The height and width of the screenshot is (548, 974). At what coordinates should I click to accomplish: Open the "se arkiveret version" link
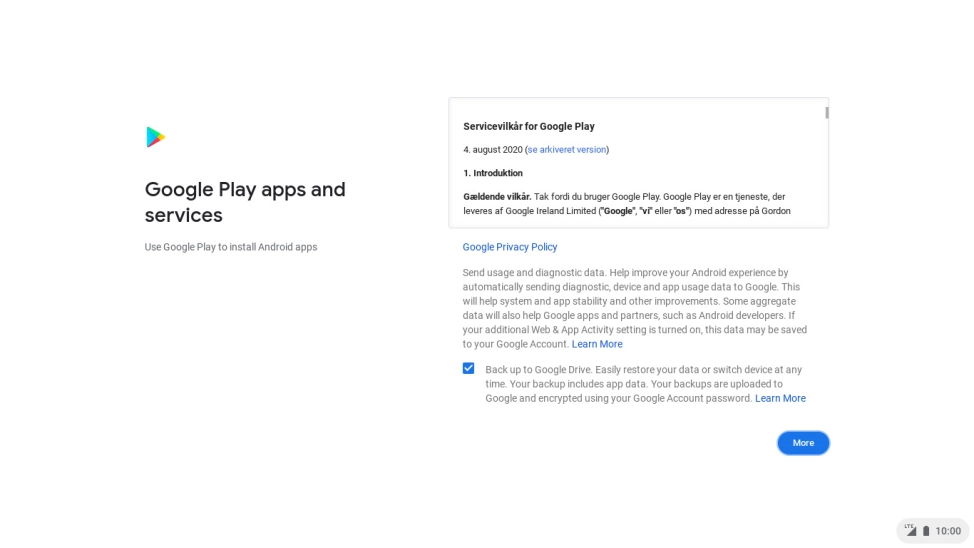tap(567, 150)
